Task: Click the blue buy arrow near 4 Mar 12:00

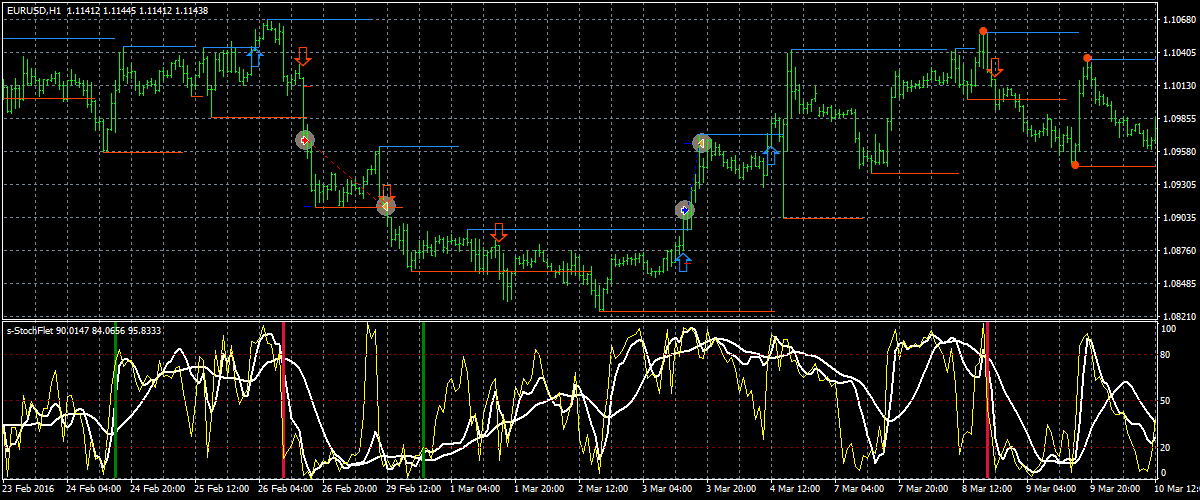Action: pos(770,156)
